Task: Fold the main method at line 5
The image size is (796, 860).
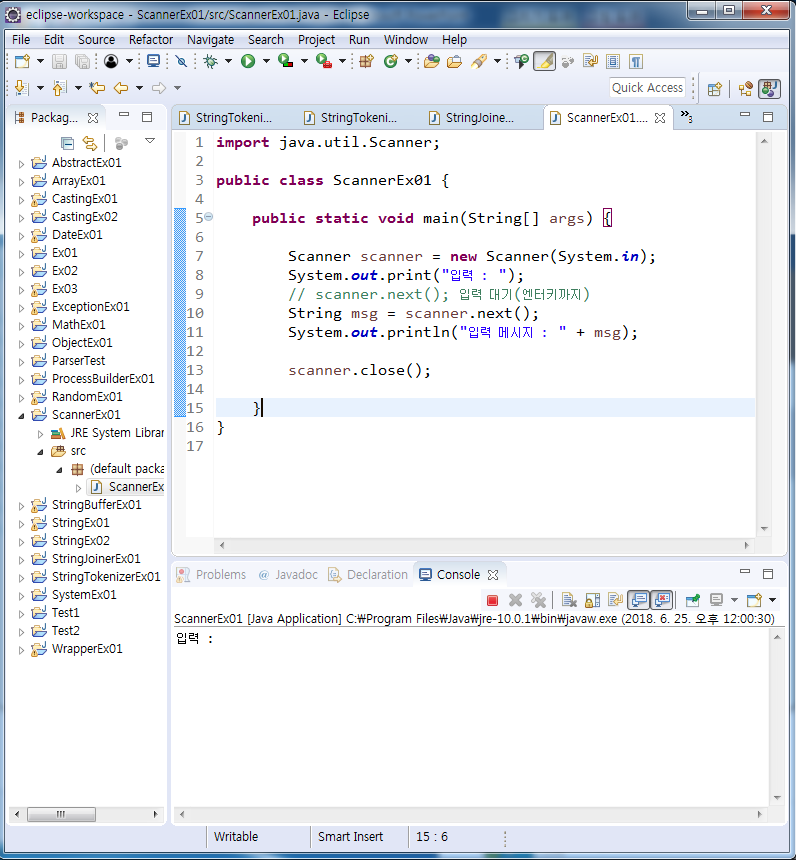Action: click(208, 217)
